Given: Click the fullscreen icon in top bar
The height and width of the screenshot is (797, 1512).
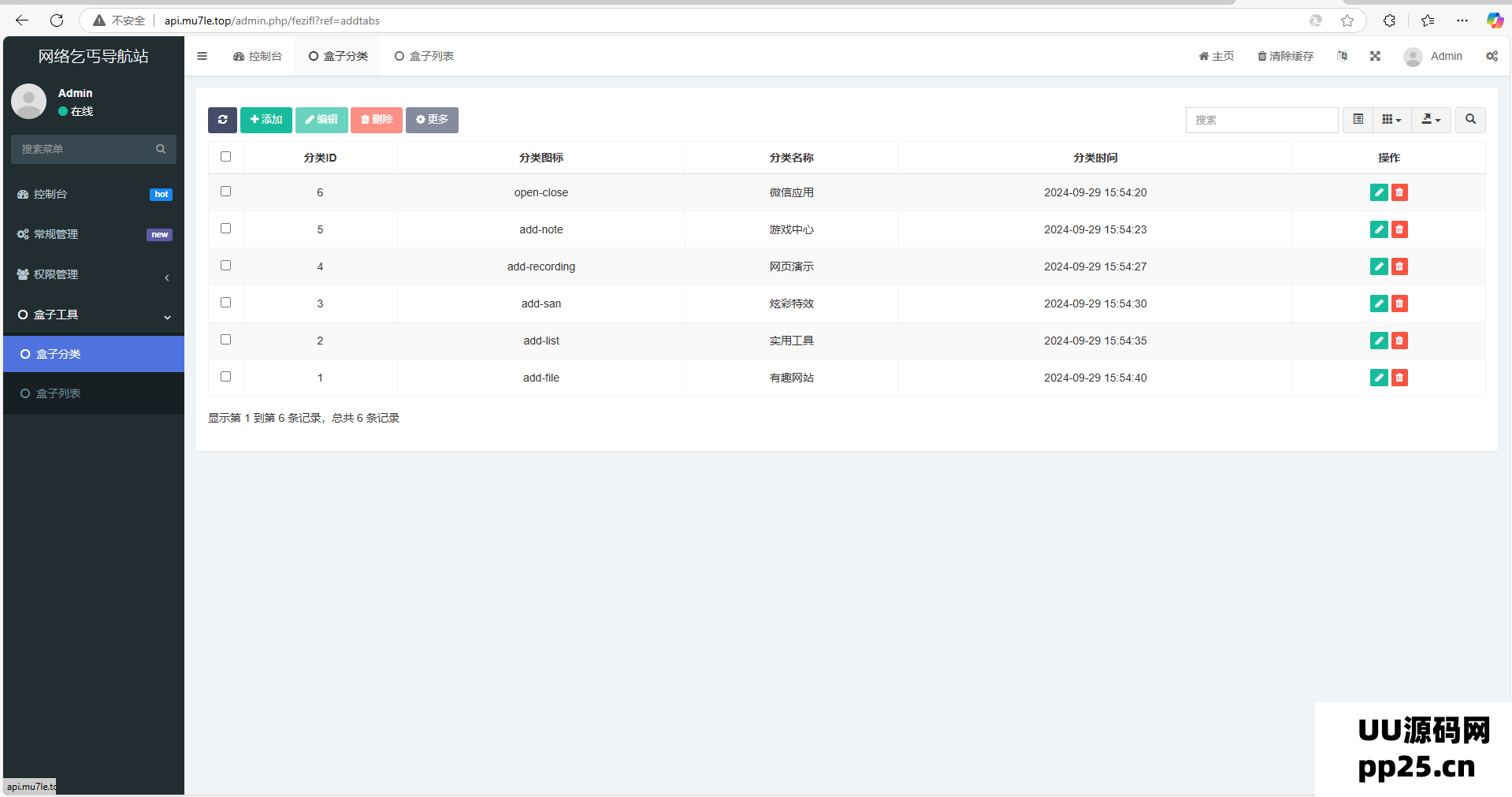Looking at the screenshot, I should 1375,56.
